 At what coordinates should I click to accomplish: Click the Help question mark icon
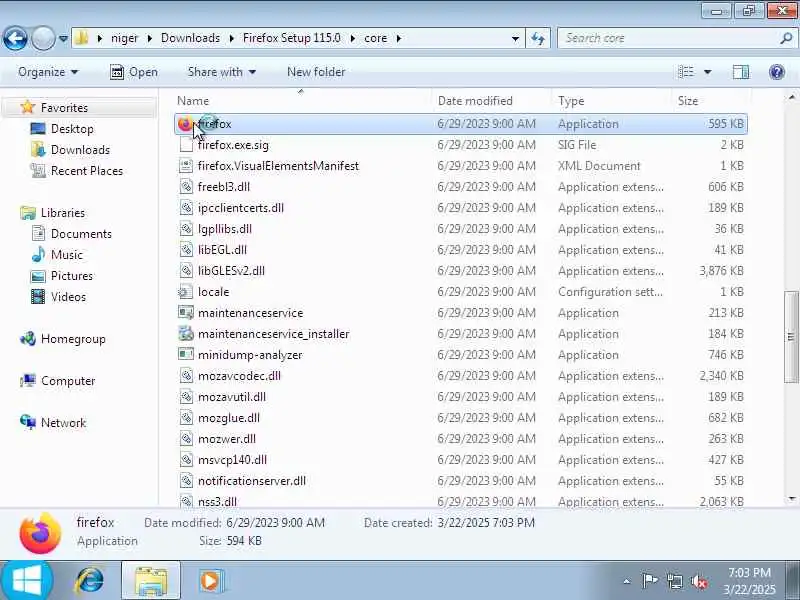[777, 72]
